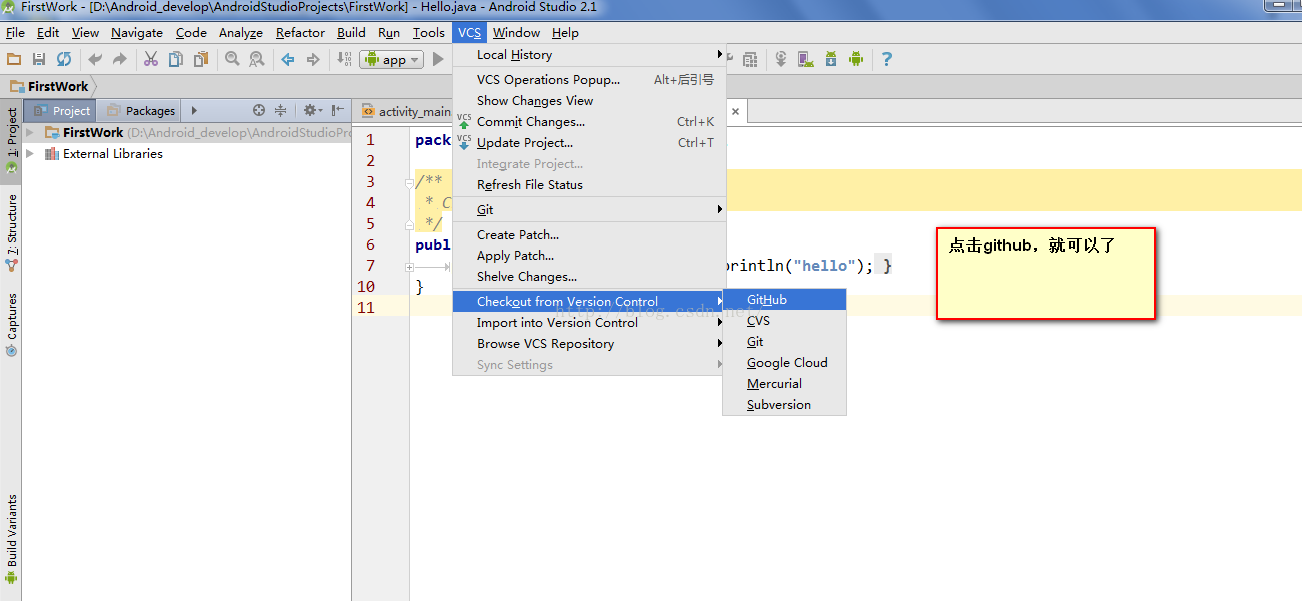This screenshot has height=601, width=1302.
Task: Click the Help question mark icon
Action: pos(886,60)
